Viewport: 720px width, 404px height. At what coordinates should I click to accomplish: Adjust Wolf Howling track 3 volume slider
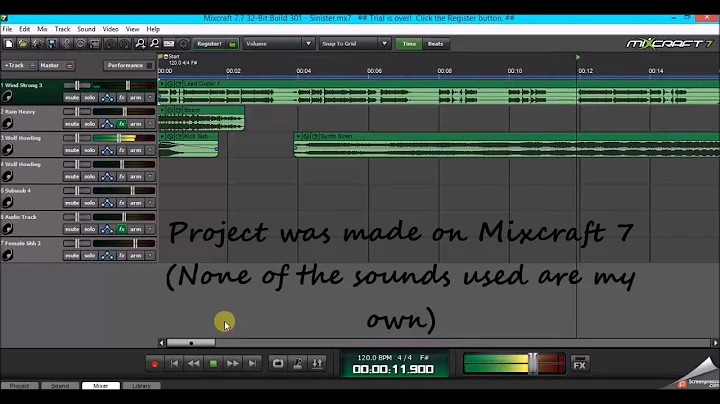[118, 138]
